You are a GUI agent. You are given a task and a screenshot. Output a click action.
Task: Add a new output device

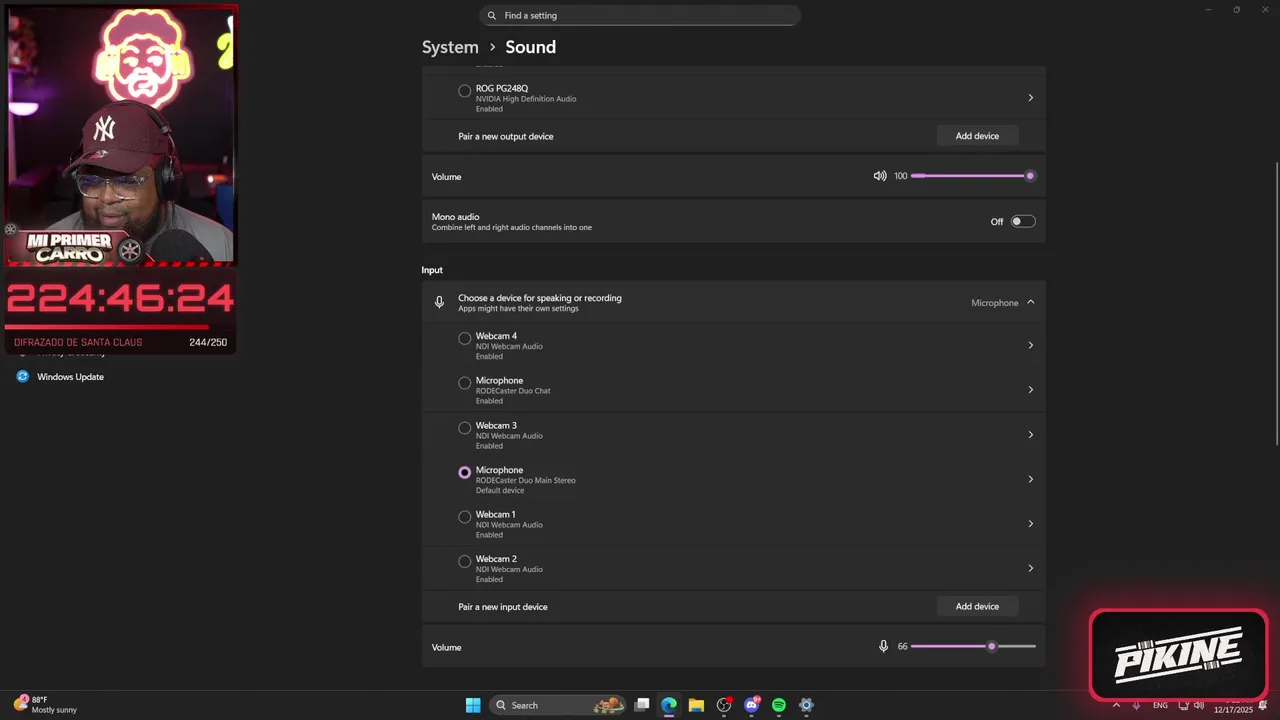977,136
